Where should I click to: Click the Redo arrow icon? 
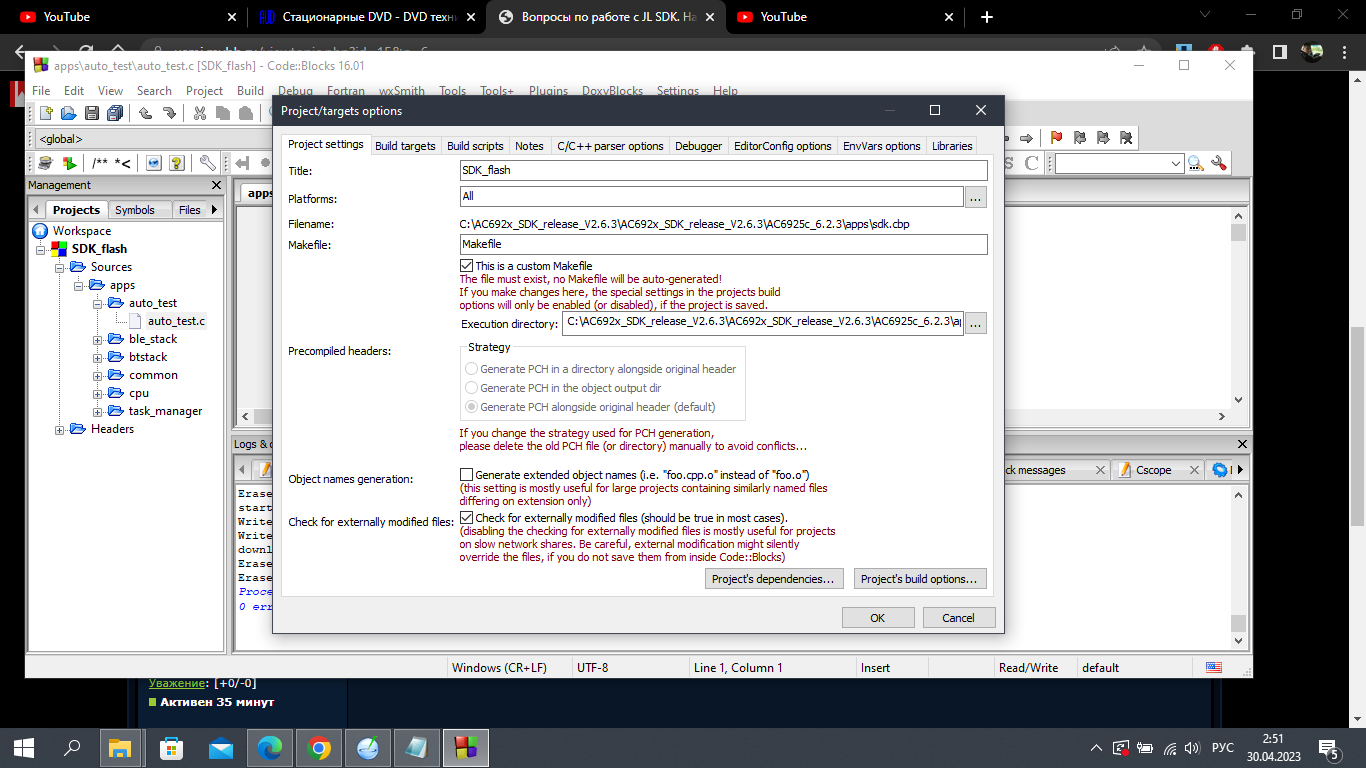[x=169, y=113]
